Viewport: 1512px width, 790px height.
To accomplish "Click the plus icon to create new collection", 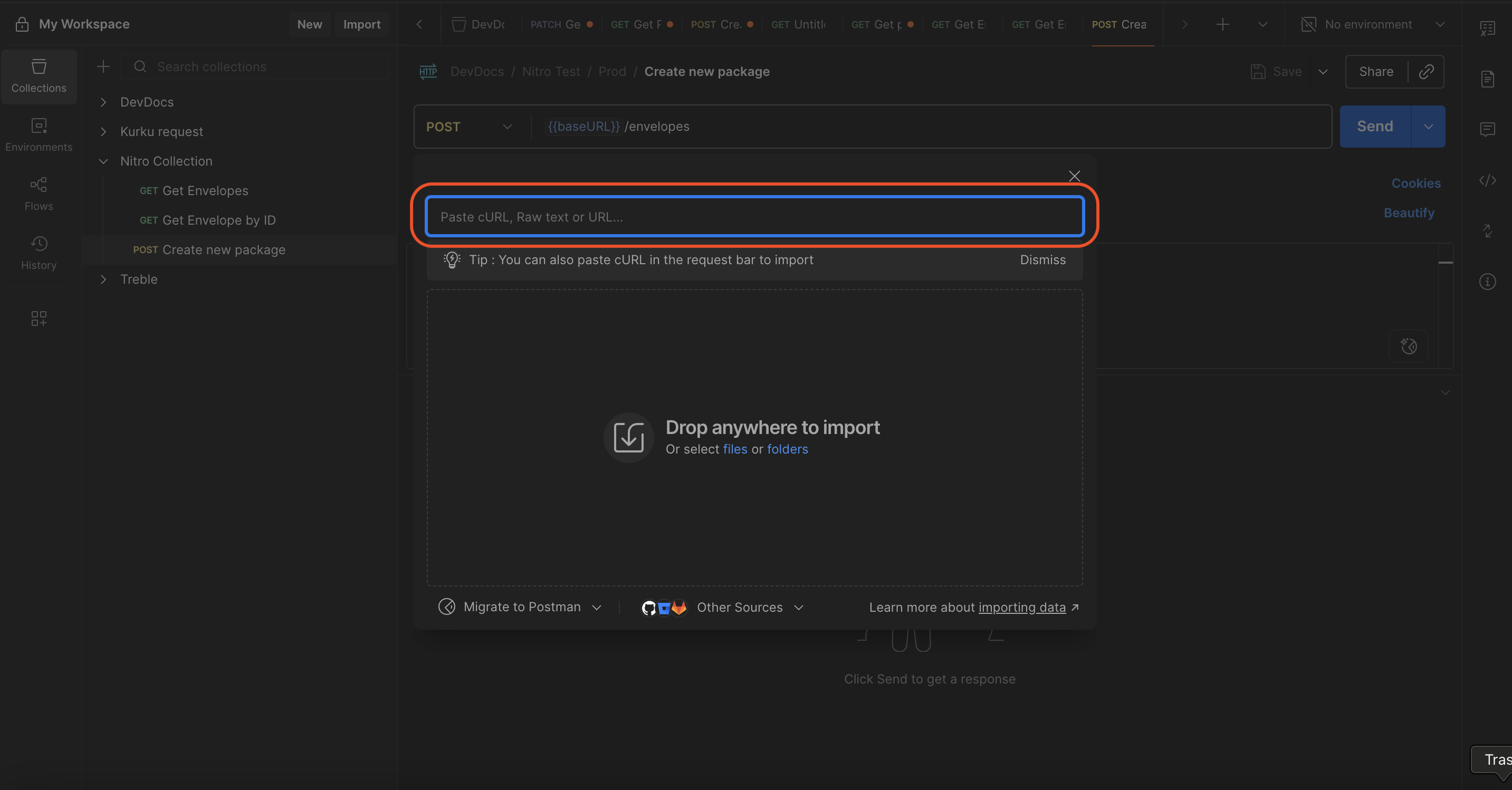I will [103, 67].
